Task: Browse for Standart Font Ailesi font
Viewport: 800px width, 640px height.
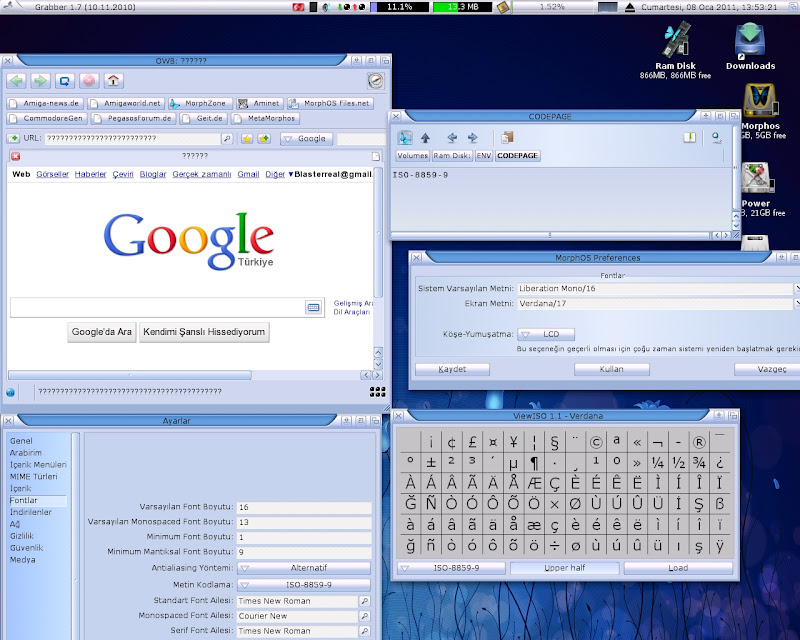Action: pyautogui.click(x=364, y=601)
